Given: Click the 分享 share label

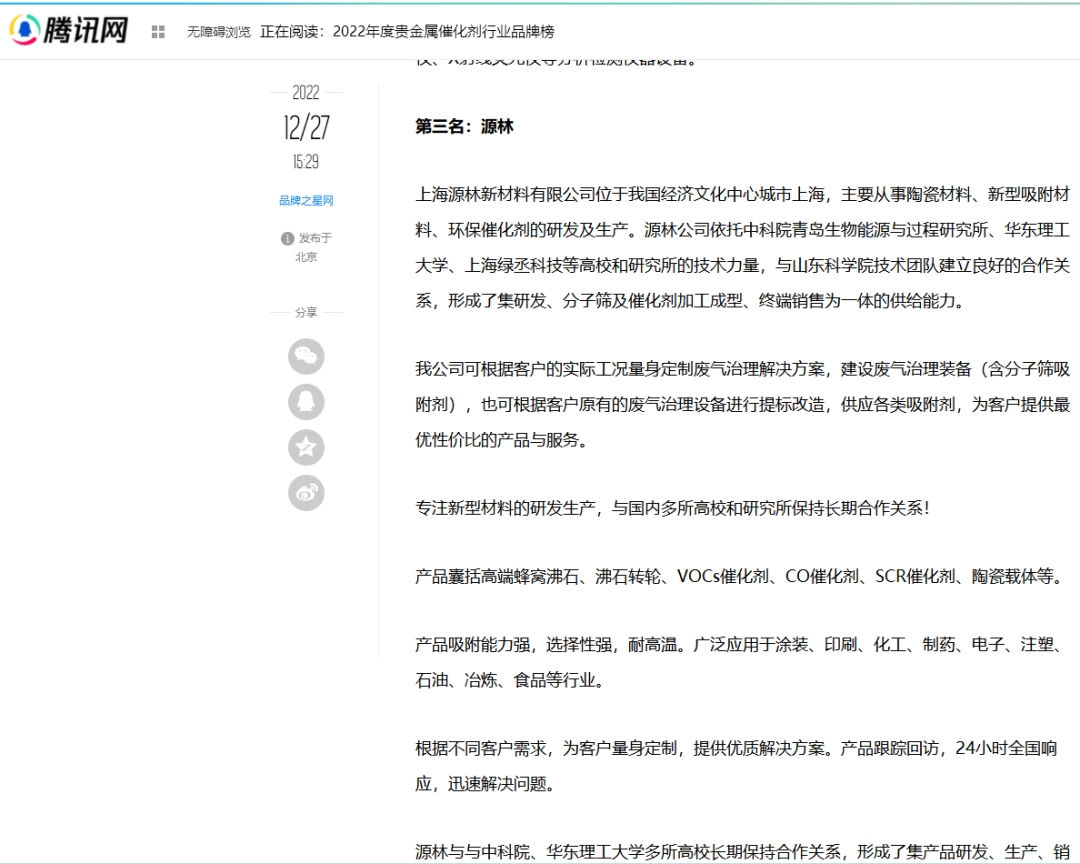Looking at the screenshot, I should (307, 311).
